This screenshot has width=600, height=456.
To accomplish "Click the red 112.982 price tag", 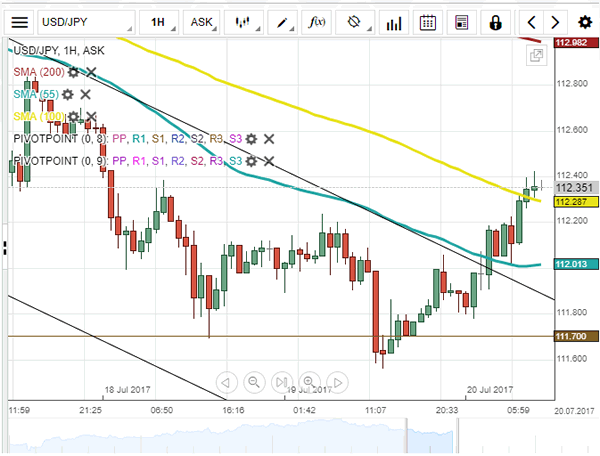I will 576,42.
